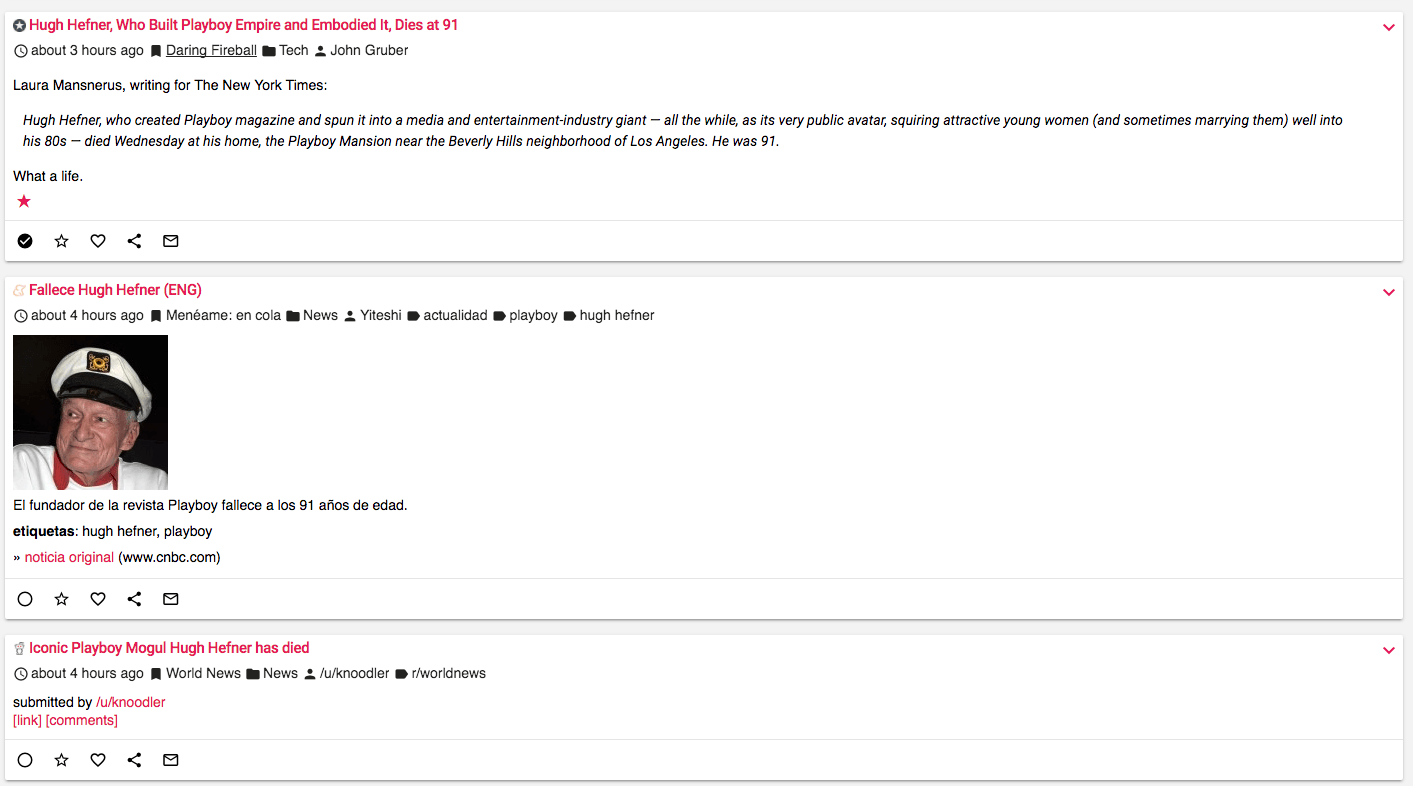
Task: Email the Iconic Playboy Mogul post
Action: click(171, 760)
